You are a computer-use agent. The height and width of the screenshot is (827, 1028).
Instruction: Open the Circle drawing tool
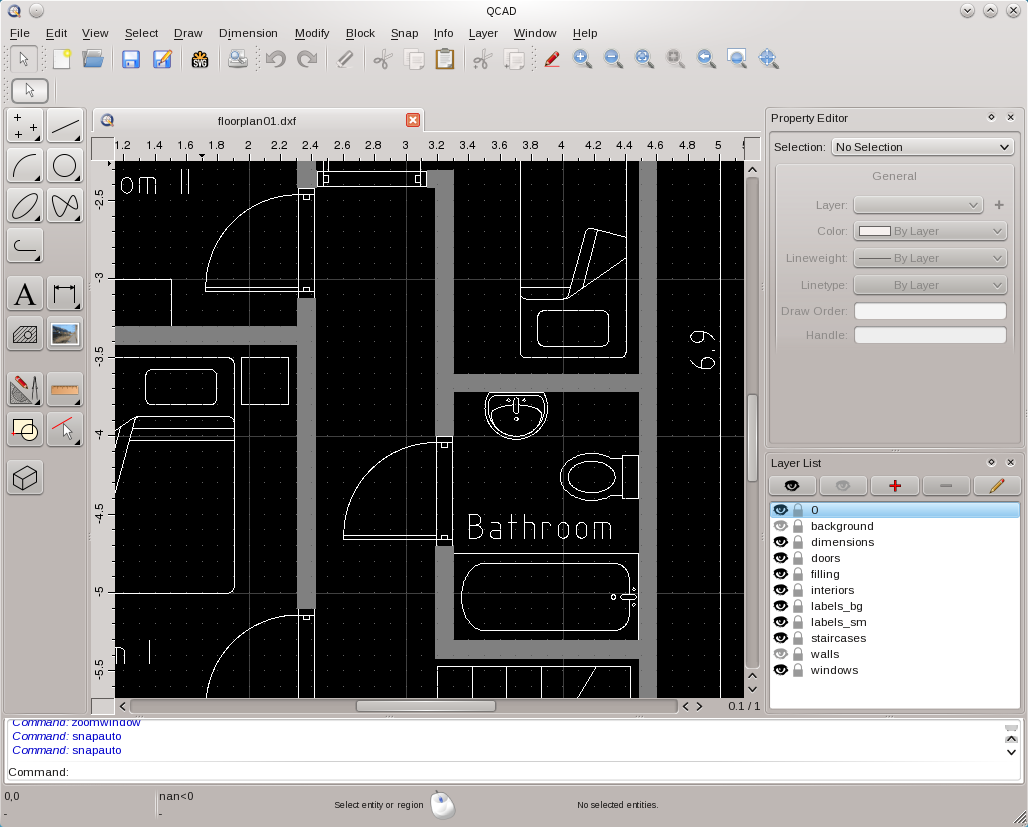pyautogui.click(x=64, y=166)
